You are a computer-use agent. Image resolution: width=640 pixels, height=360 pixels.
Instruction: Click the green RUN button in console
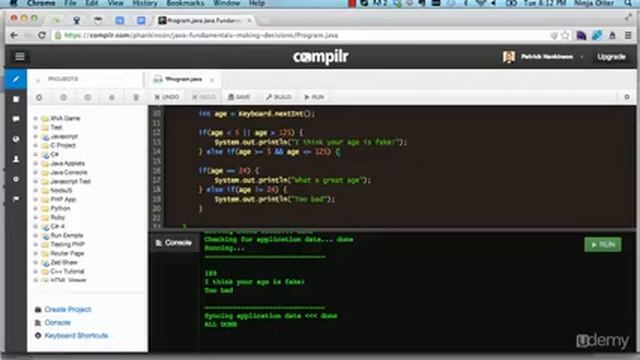click(603, 244)
